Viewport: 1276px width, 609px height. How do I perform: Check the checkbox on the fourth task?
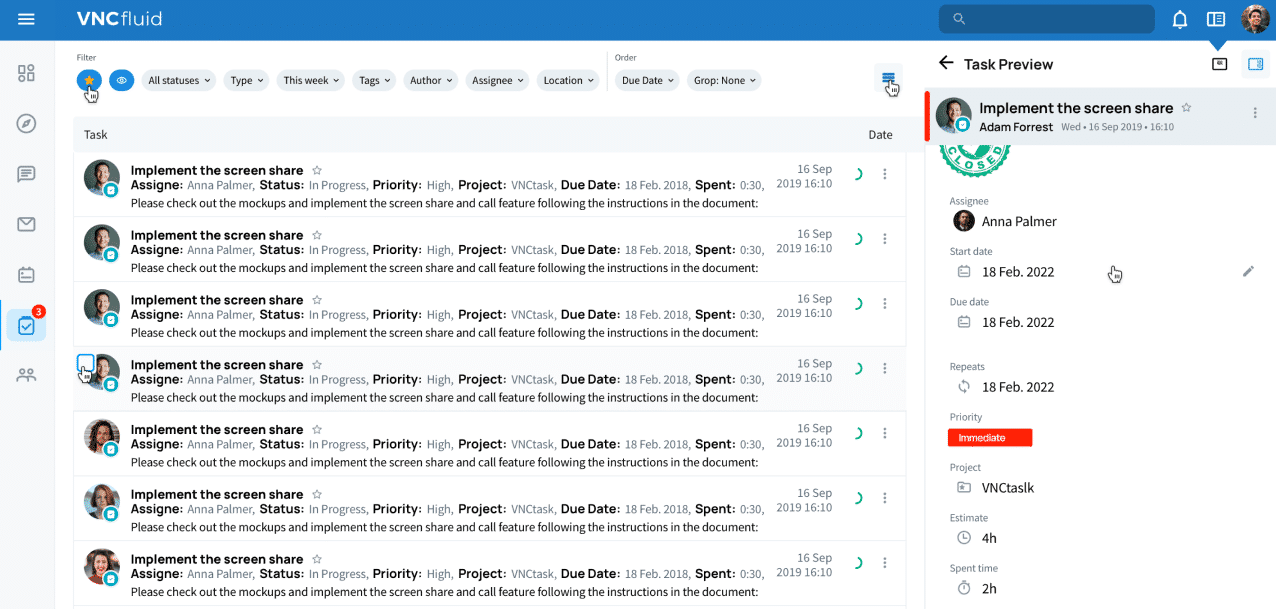point(86,363)
